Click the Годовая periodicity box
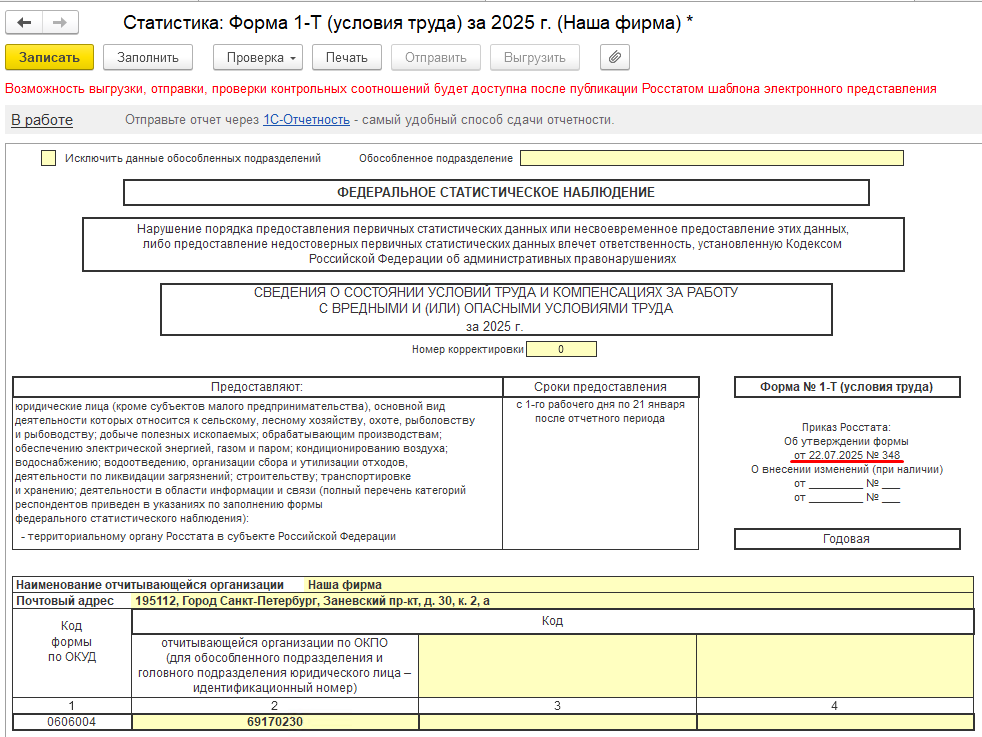The width and height of the screenshot is (982, 737). tap(846, 539)
